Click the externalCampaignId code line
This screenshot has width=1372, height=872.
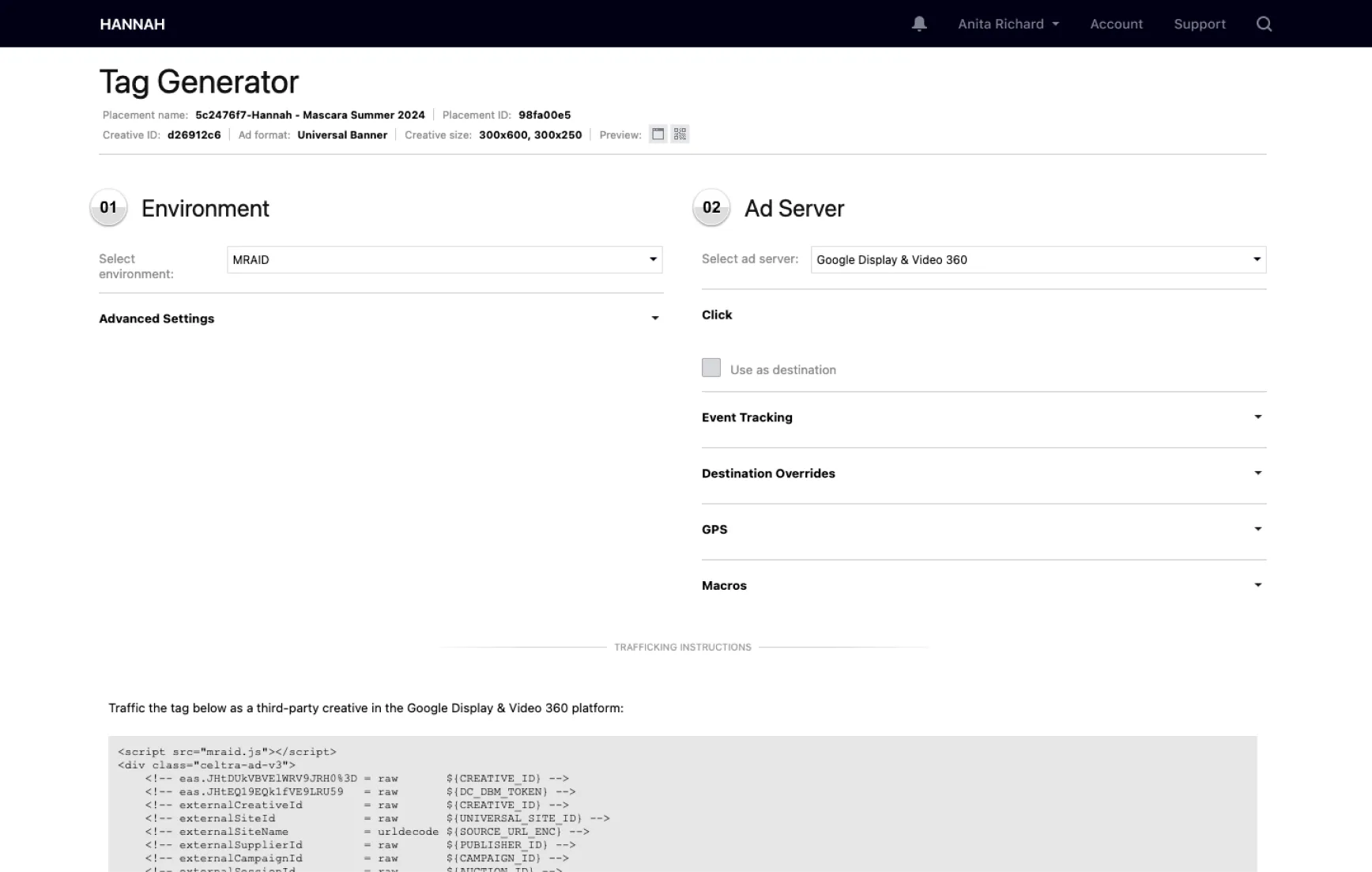(x=356, y=858)
